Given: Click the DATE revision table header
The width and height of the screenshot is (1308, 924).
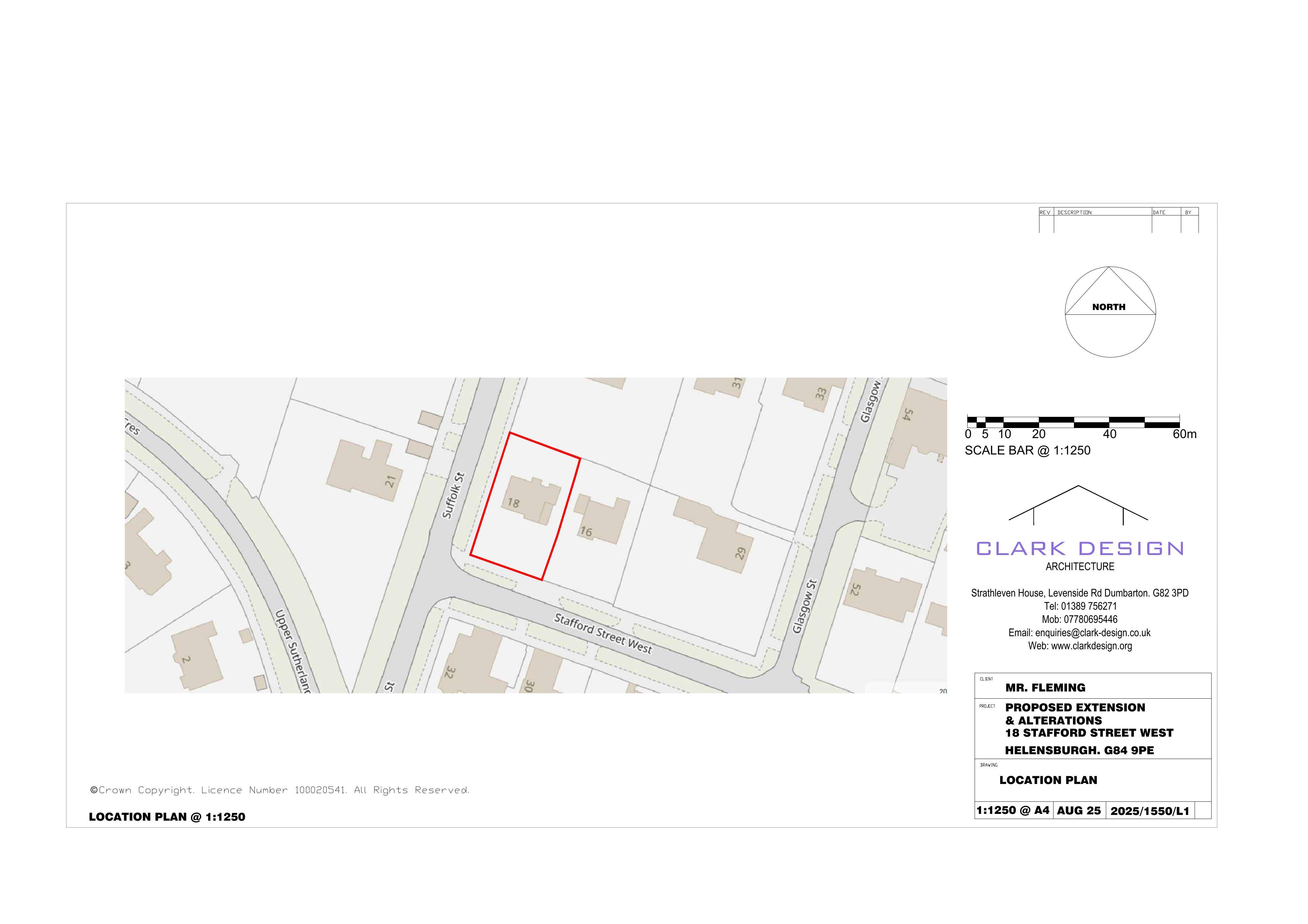Looking at the screenshot, I should point(1159,212).
